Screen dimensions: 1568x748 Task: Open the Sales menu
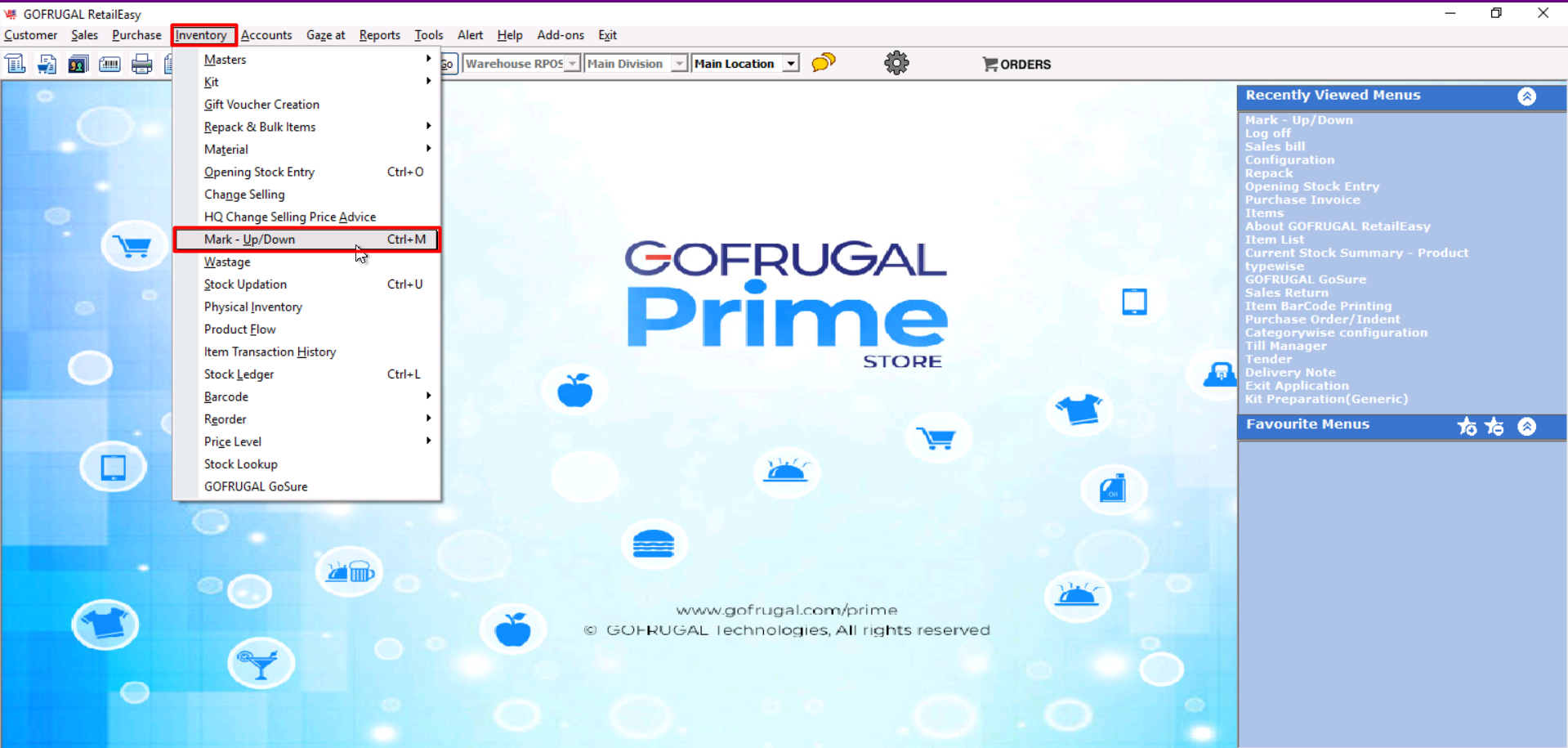[84, 35]
